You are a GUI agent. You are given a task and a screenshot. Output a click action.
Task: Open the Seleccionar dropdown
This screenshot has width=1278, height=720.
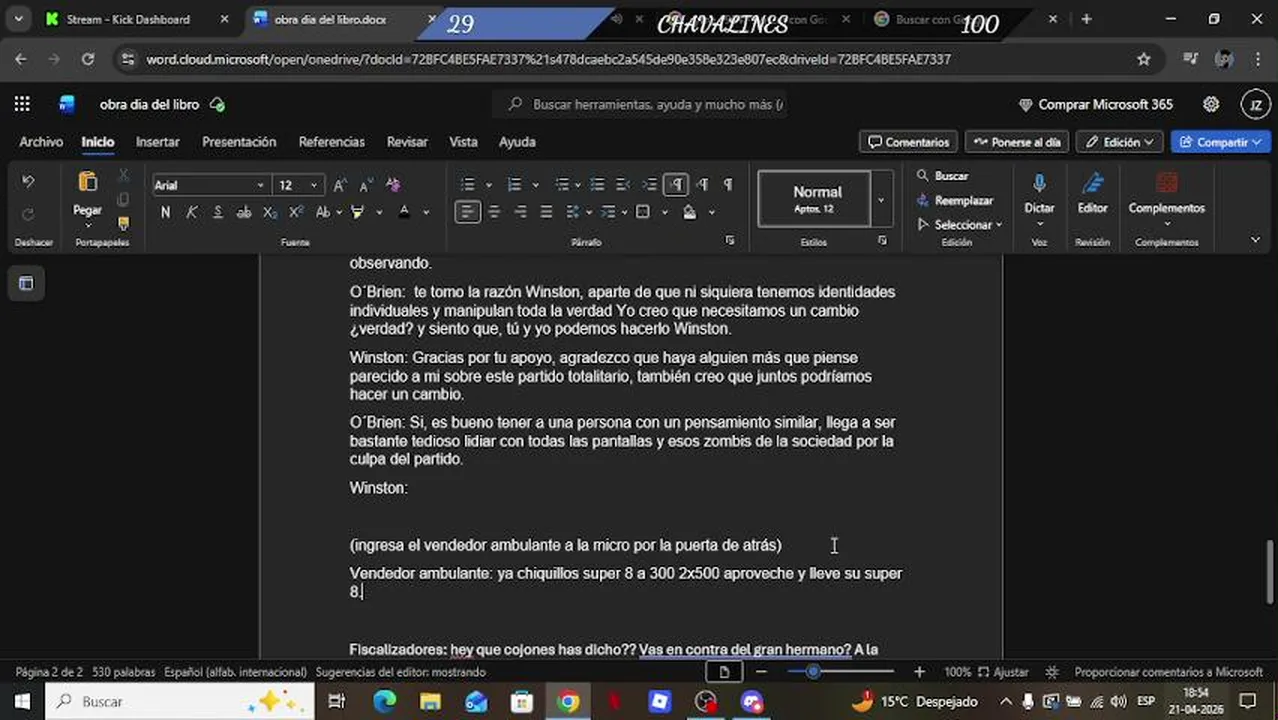click(x=960, y=225)
